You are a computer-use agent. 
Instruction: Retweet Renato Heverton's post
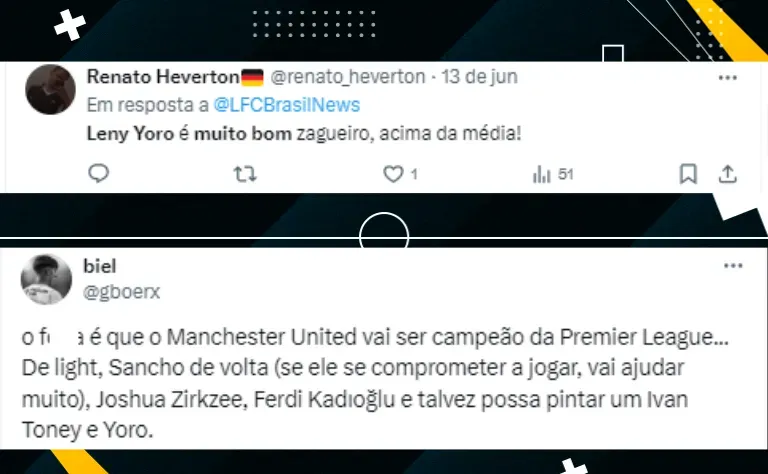point(245,174)
